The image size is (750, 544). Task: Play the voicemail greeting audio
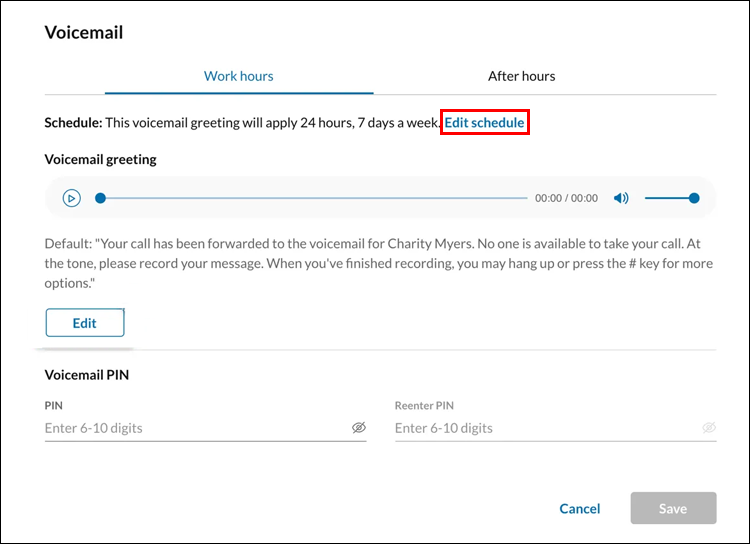(72, 198)
